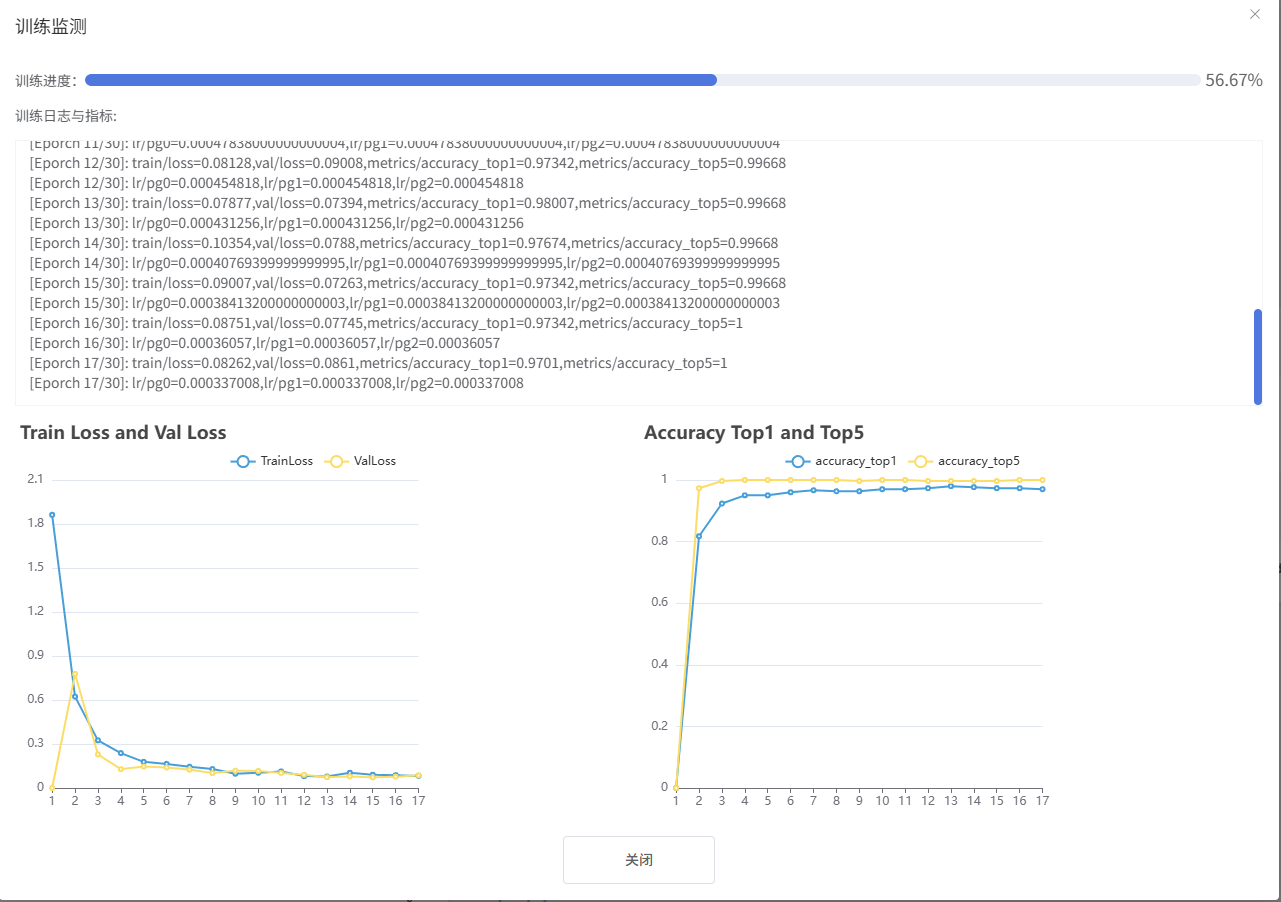1281x902 pixels.
Task: Click the log panel vertical scrollbar thumb
Action: [x=1257, y=356]
